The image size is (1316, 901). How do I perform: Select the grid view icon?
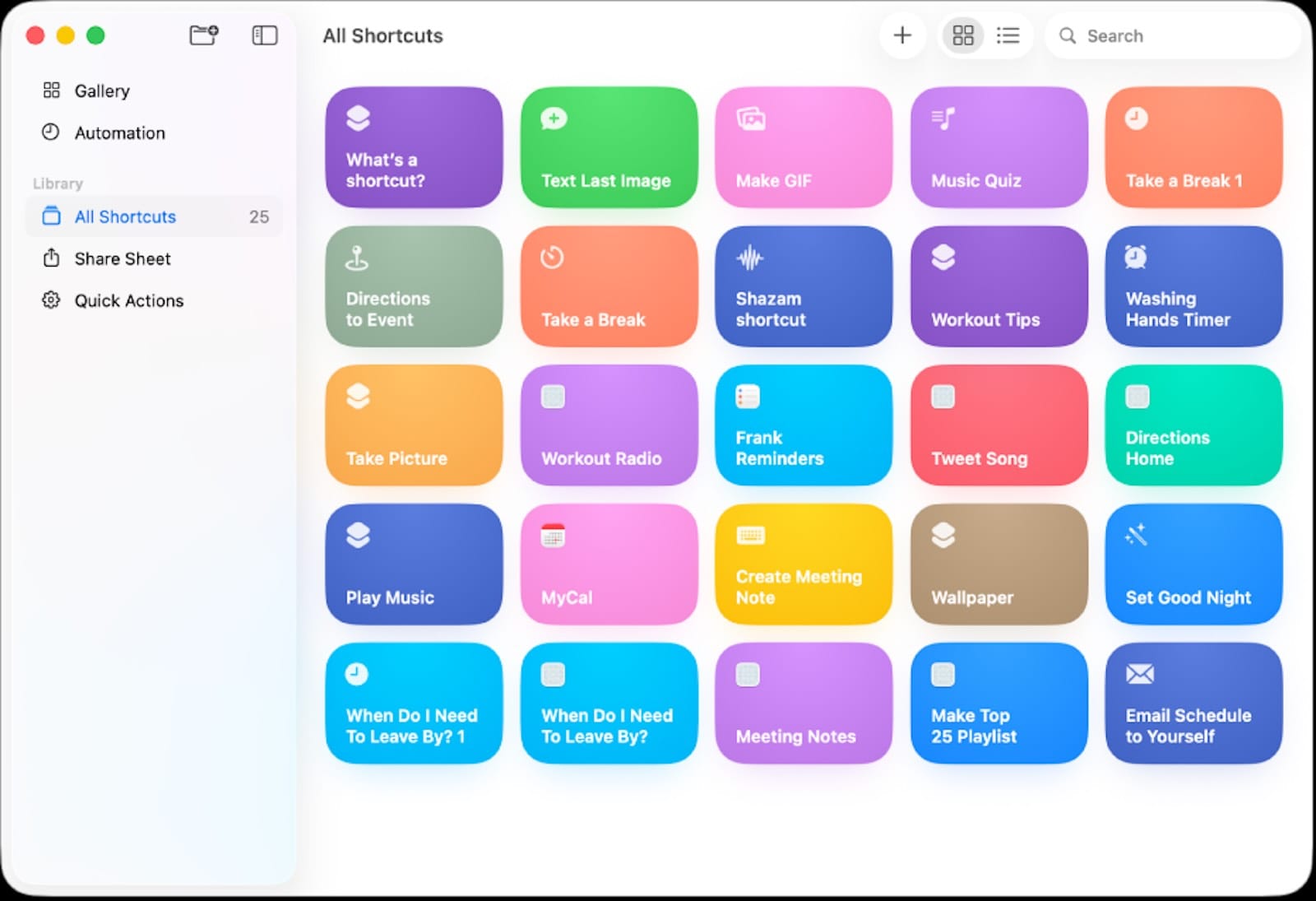[x=962, y=35]
